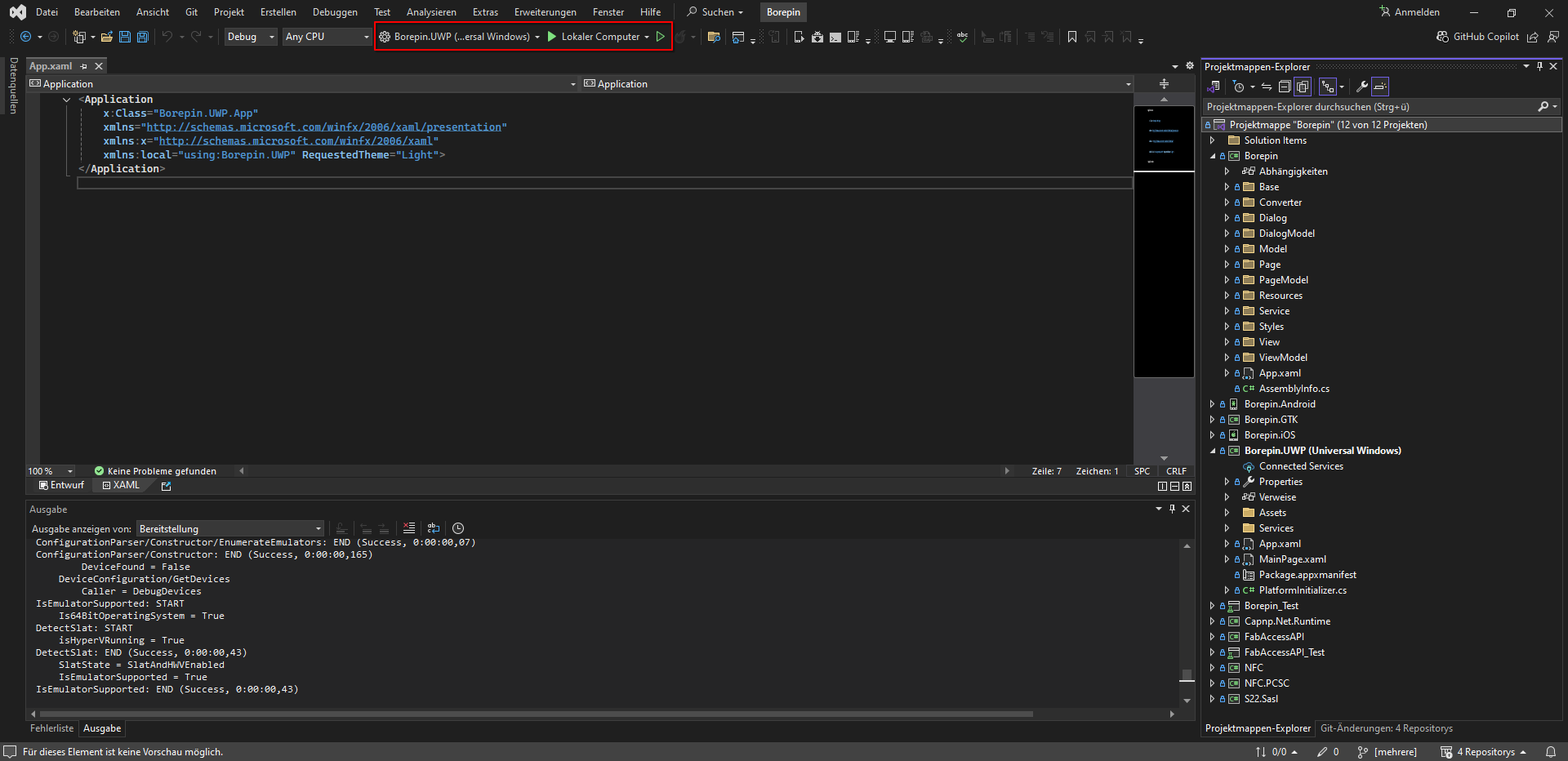Click the navigate backward arrow icon

[x=25, y=37]
